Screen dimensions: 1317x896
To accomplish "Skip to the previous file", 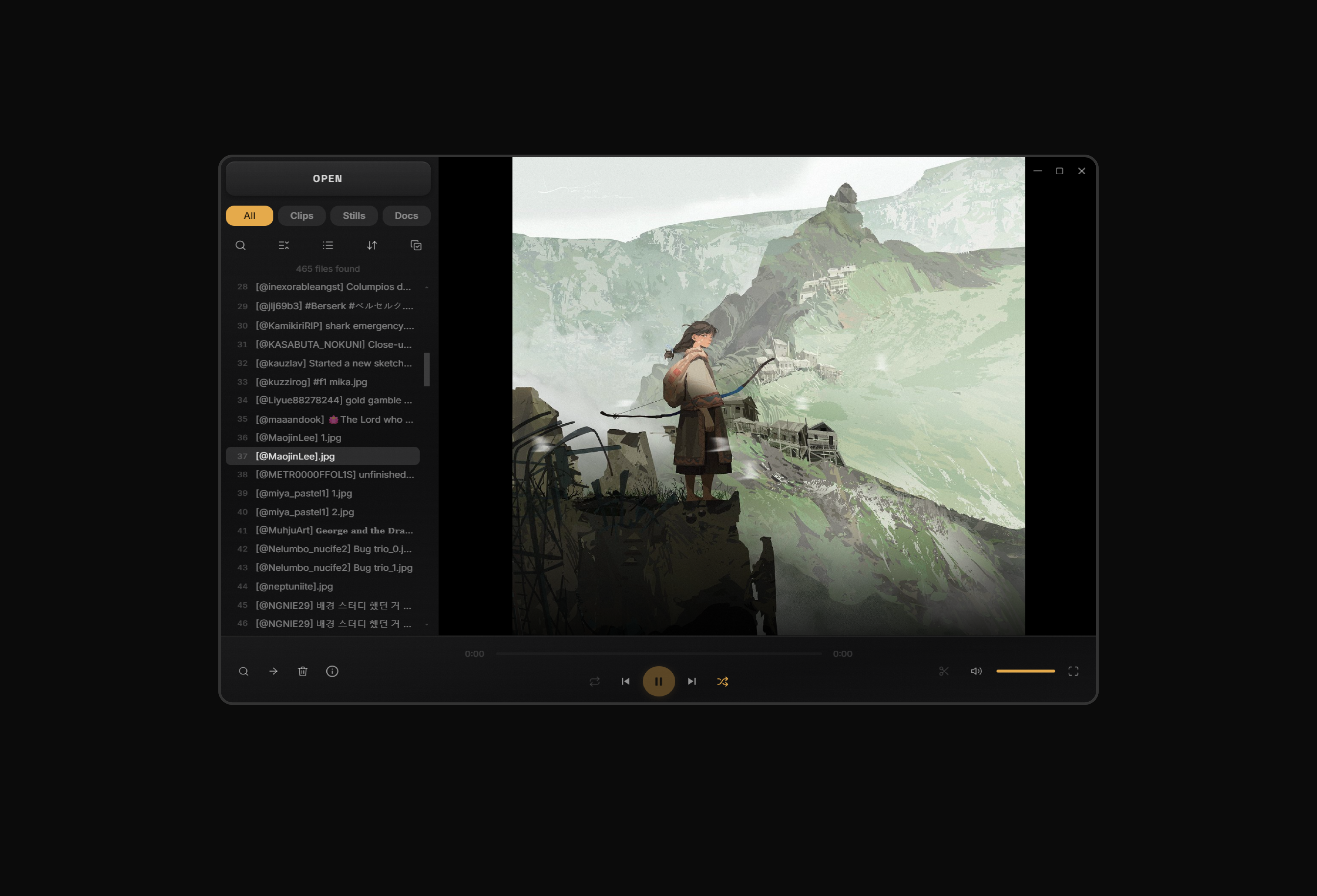I will 626,681.
